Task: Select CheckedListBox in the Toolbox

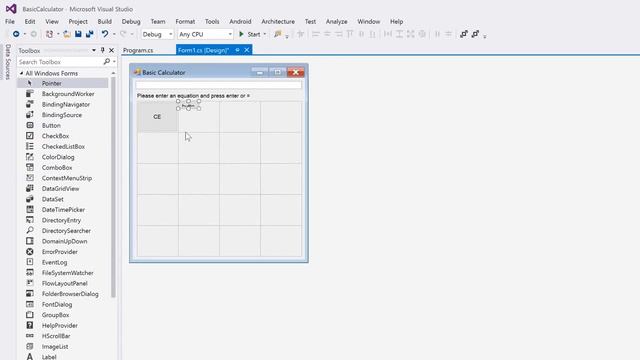Action: (x=63, y=147)
